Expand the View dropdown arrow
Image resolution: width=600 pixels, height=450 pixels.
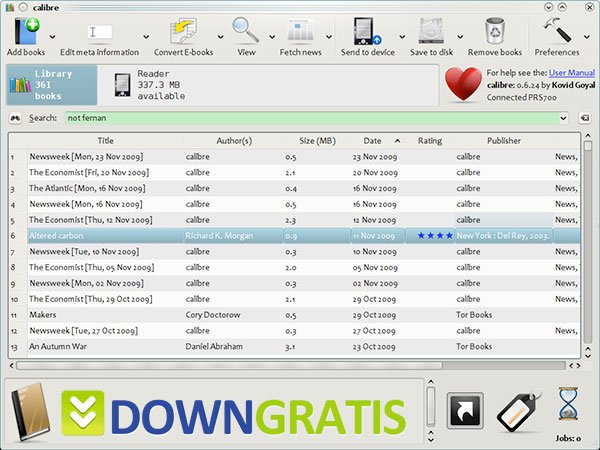pos(272,37)
